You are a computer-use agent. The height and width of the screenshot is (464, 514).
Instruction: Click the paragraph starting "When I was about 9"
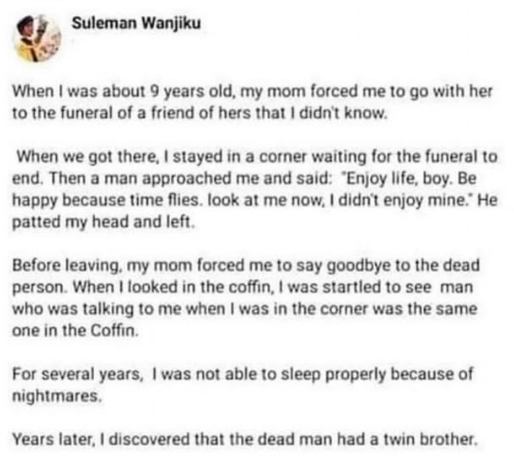[x=252, y=102]
